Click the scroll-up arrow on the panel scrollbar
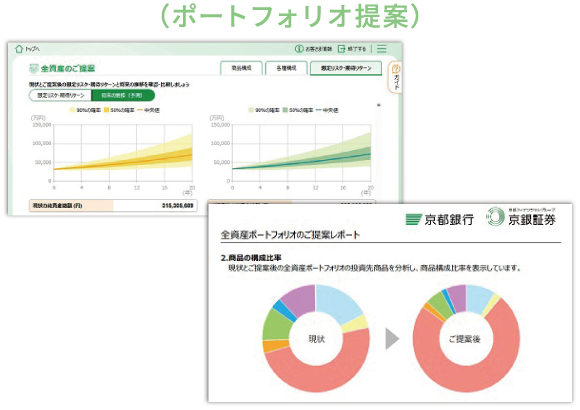The height and width of the screenshot is (410, 580). click(378, 105)
